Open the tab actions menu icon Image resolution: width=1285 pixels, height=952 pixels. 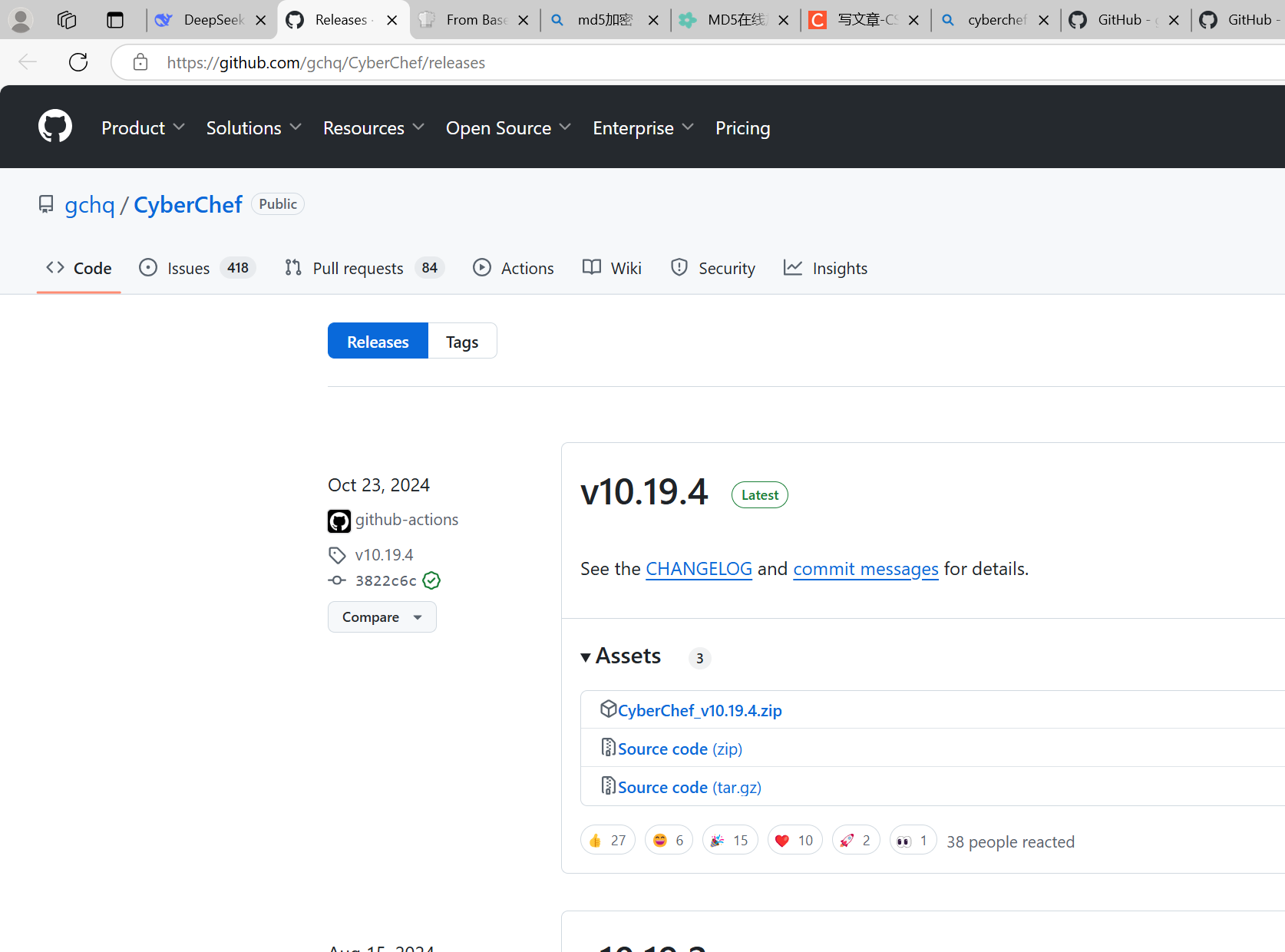point(115,20)
